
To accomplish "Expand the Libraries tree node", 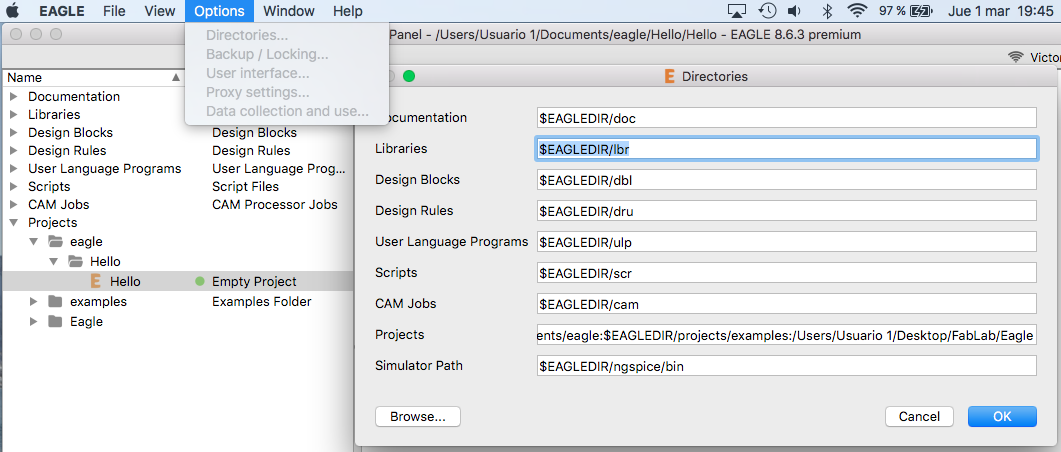I will point(14,114).
